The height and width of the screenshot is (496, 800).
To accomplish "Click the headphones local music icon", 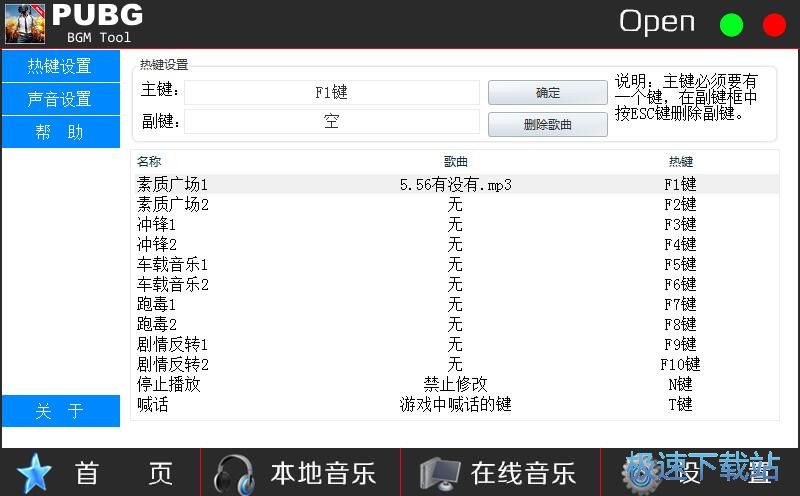I will coord(234,474).
